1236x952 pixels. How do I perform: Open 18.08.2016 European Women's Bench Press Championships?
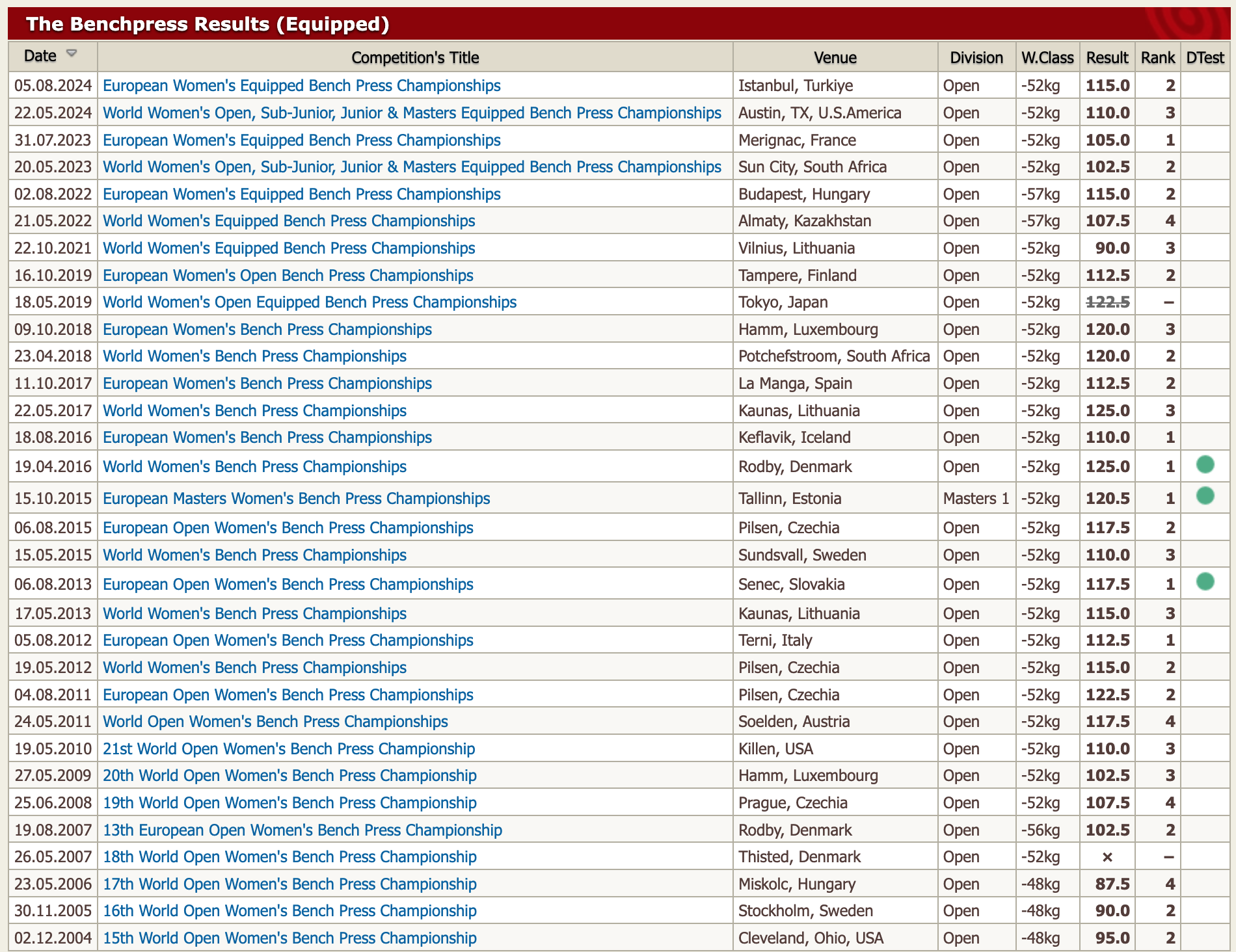[267, 438]
